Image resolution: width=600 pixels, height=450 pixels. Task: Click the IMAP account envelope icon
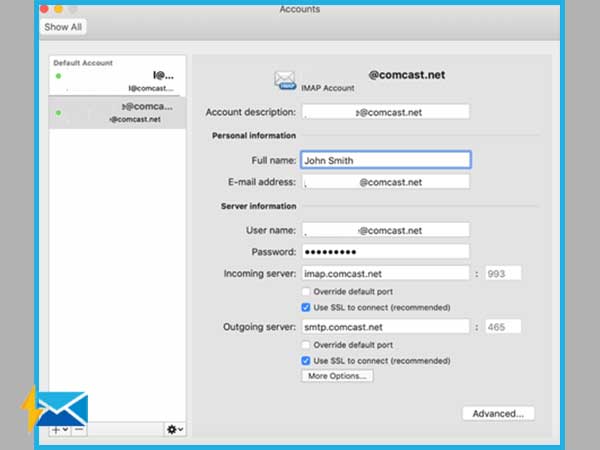click(x=285, y=80)
